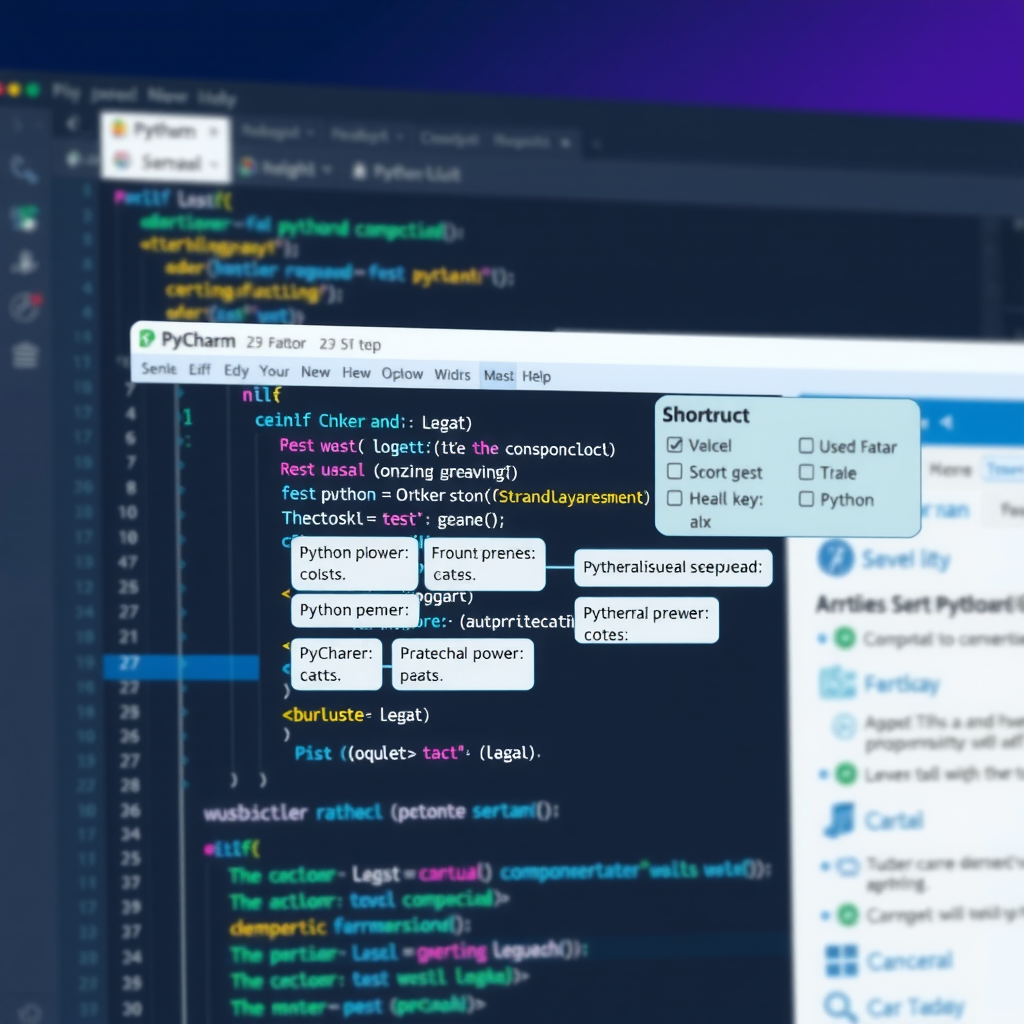Check the Trale option in Shortruct panel
Screen dimensions: 1024x1024
pos(807,472)
